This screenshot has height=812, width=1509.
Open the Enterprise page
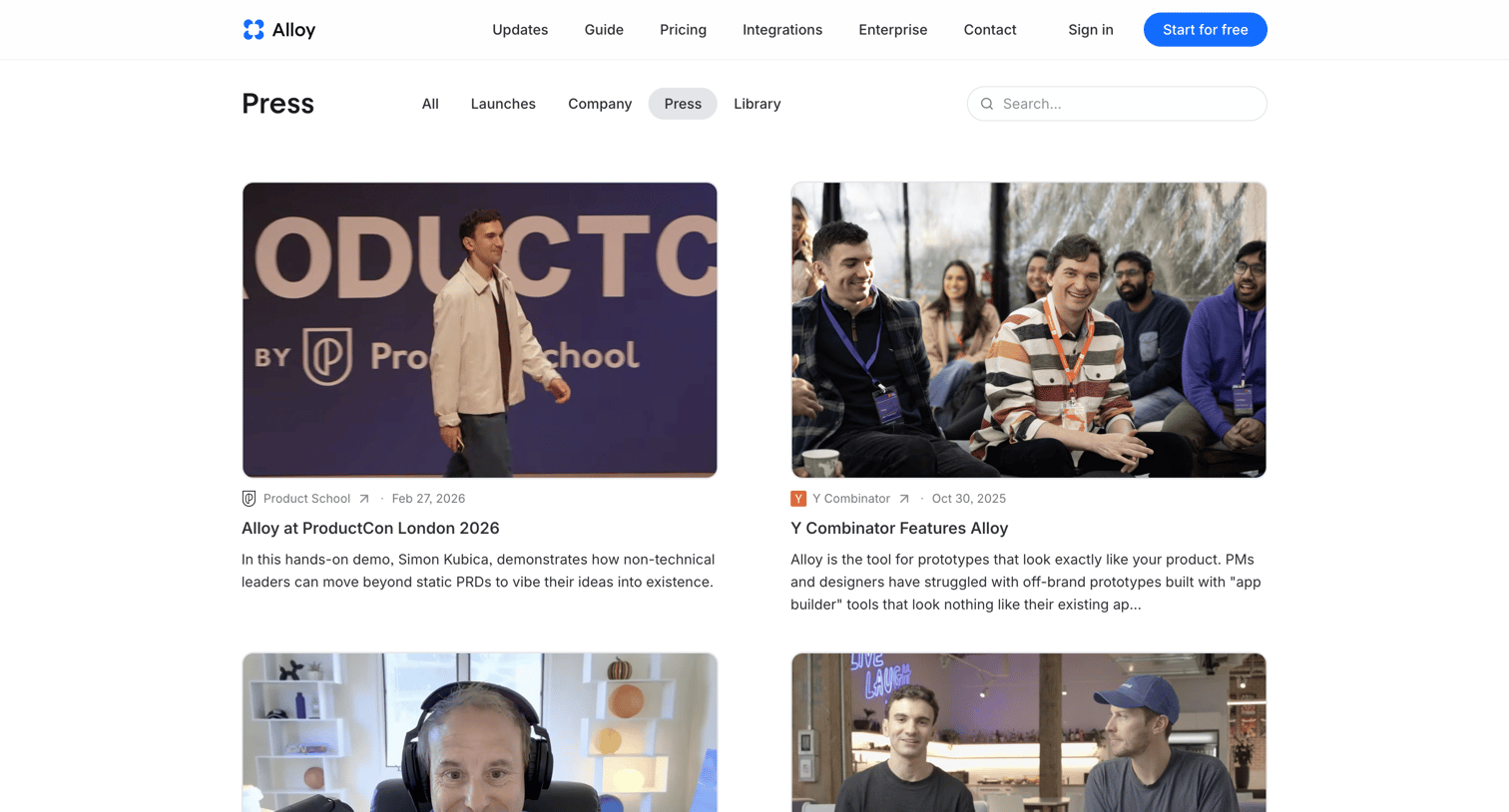pos(893,30)
